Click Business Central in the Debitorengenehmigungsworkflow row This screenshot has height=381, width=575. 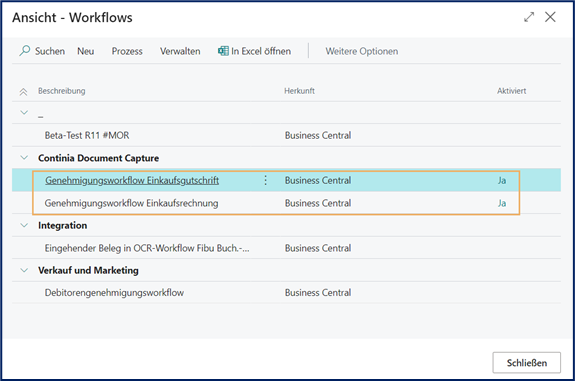pos(318,293)
